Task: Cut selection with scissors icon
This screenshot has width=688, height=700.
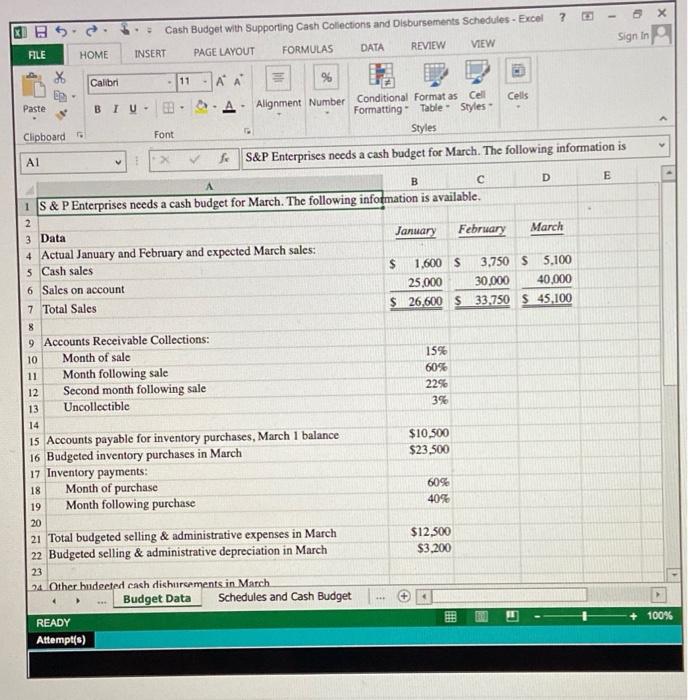Action: click(x=59, y=77)
